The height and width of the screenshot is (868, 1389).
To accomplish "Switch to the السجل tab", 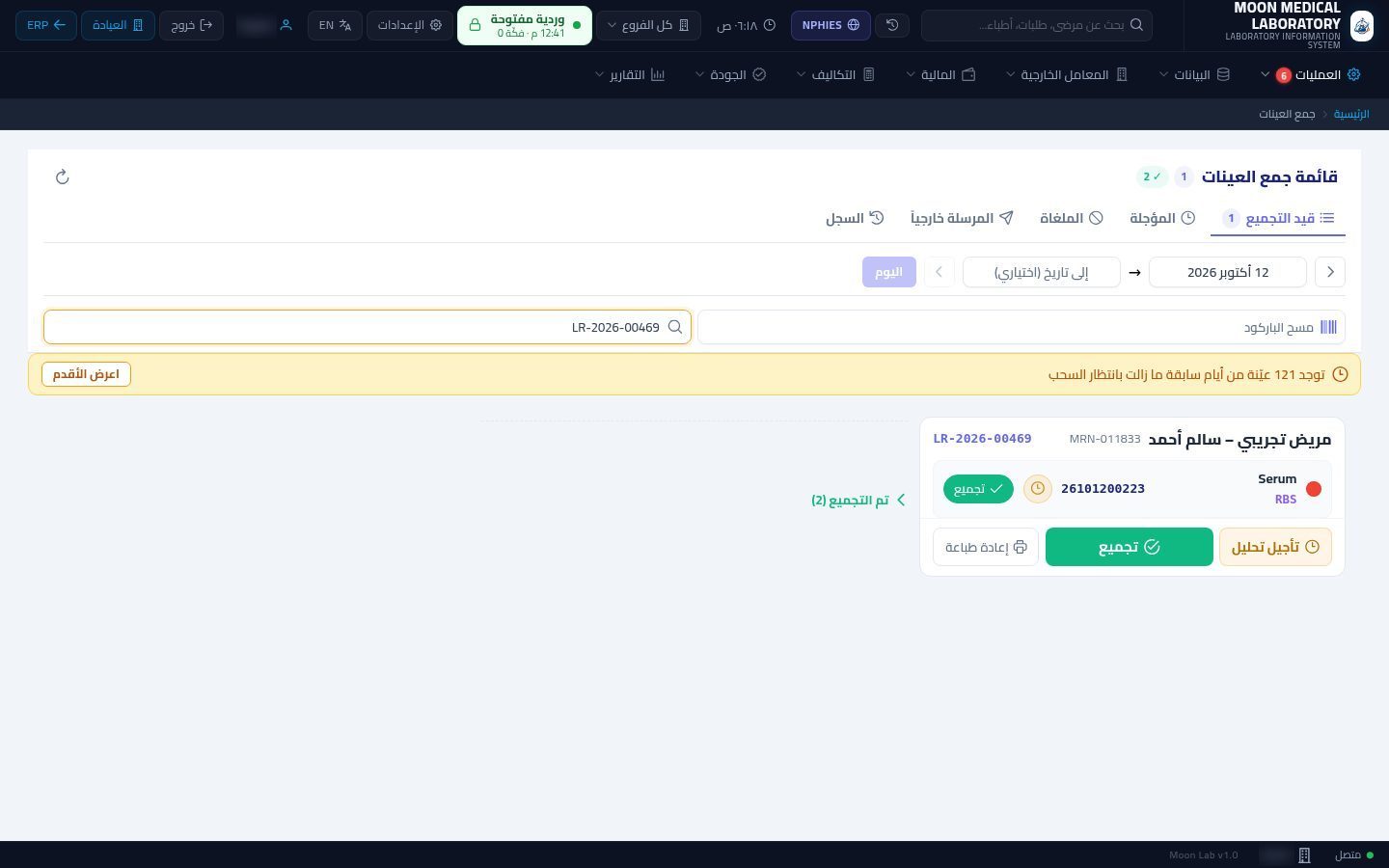I will coord(855,218).
